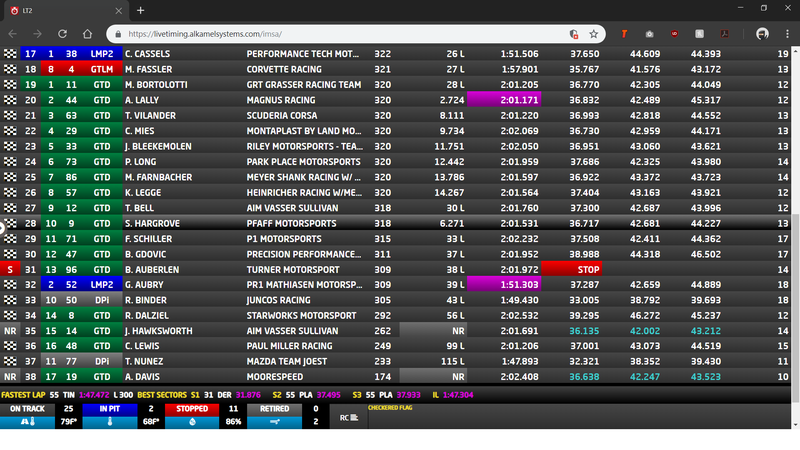Click best sector S1 time 31.876
This screenshot has height=450, width=800.
[248, 395]
